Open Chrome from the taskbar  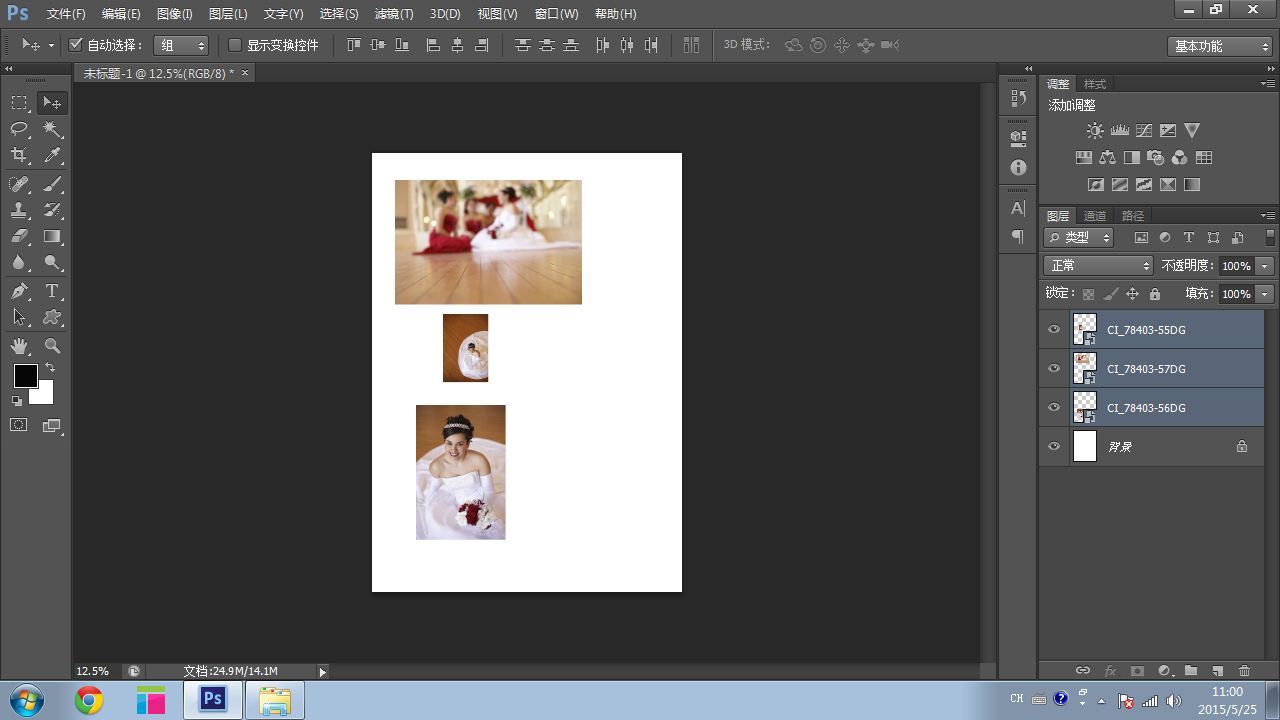89,701
